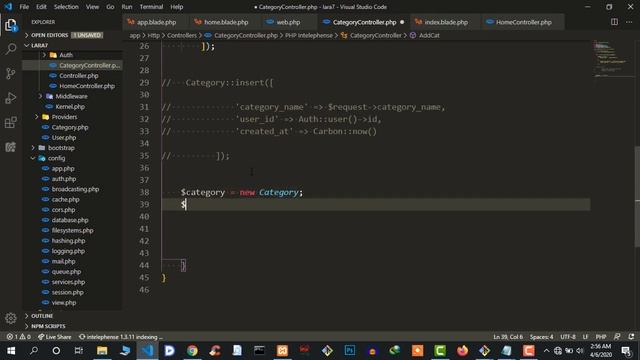The height and width of the screenshot is (360, 640).
Task: Open the Run and Debug view
Action: (11, 98)
